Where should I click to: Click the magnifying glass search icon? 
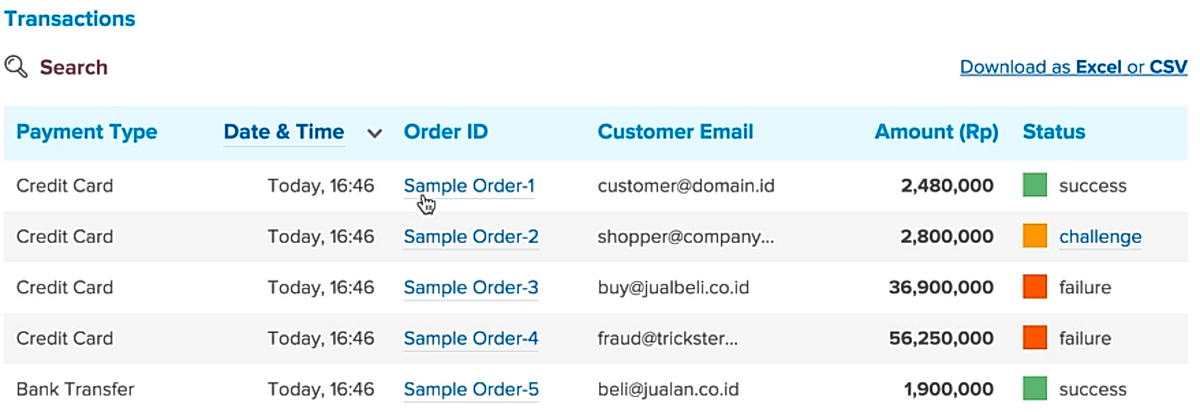[x=16, y=67]
